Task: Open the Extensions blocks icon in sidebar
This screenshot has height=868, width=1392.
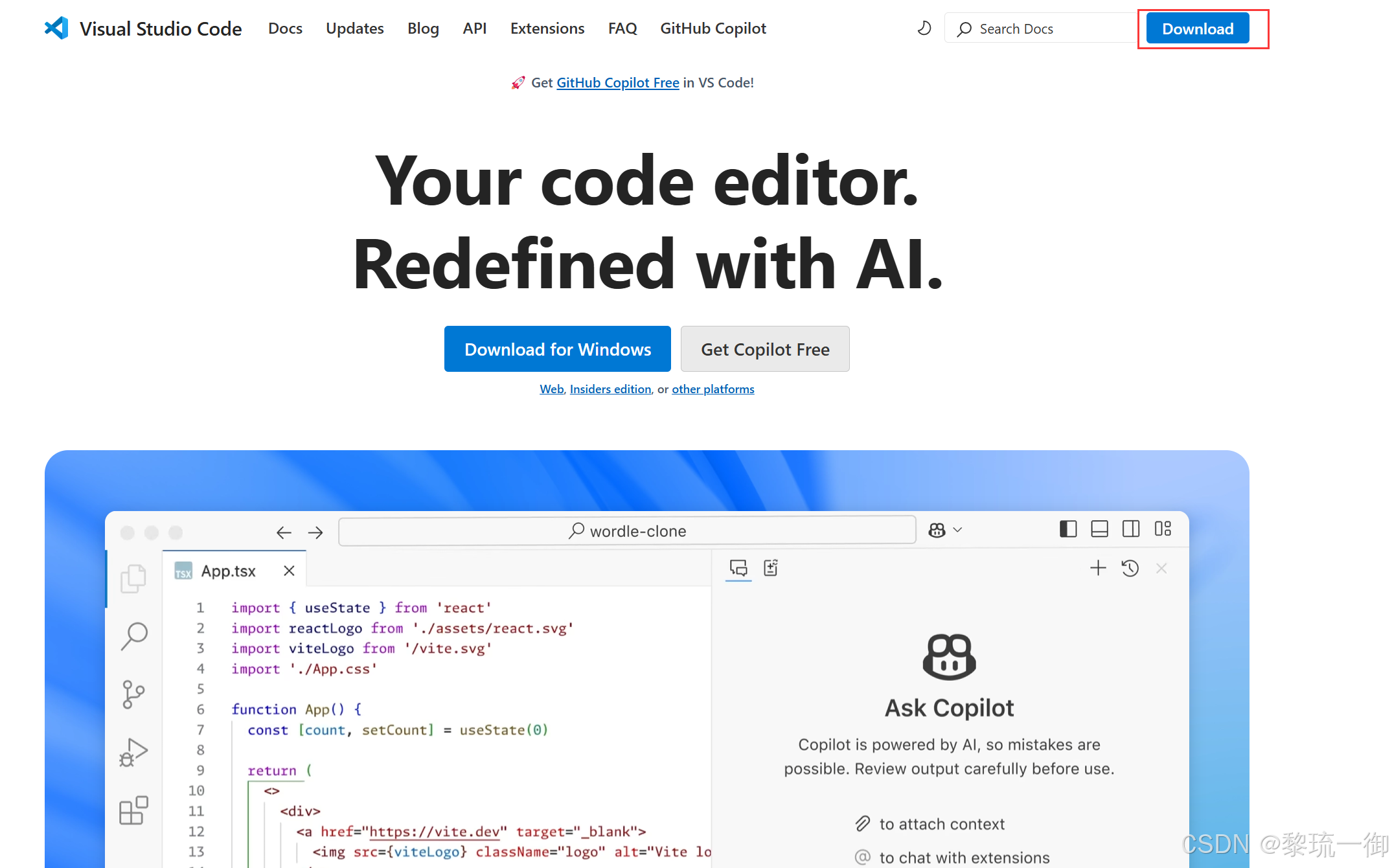Action: pyautogui.click(x=133, y=810)
